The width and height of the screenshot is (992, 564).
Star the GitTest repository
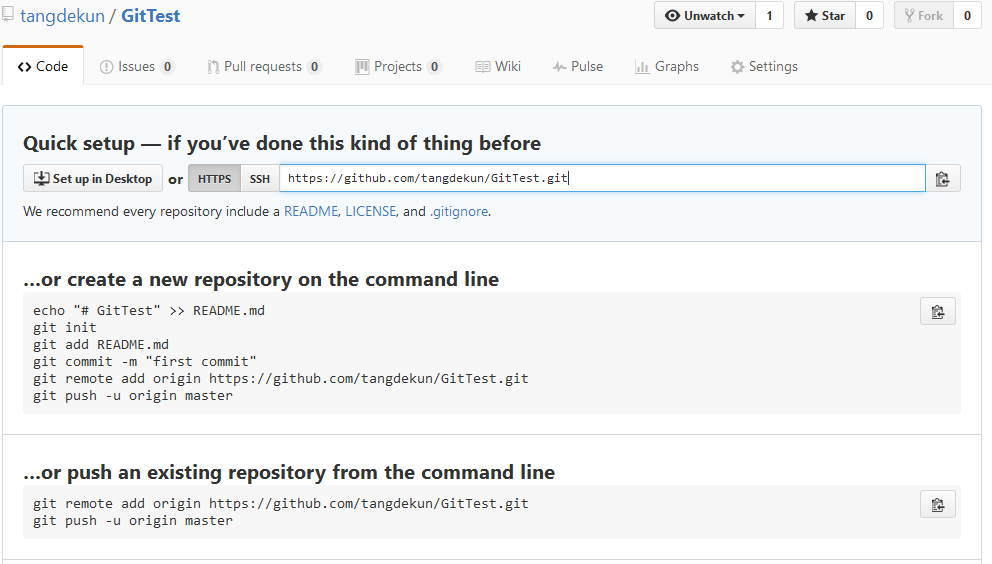[x=824, y=16]
